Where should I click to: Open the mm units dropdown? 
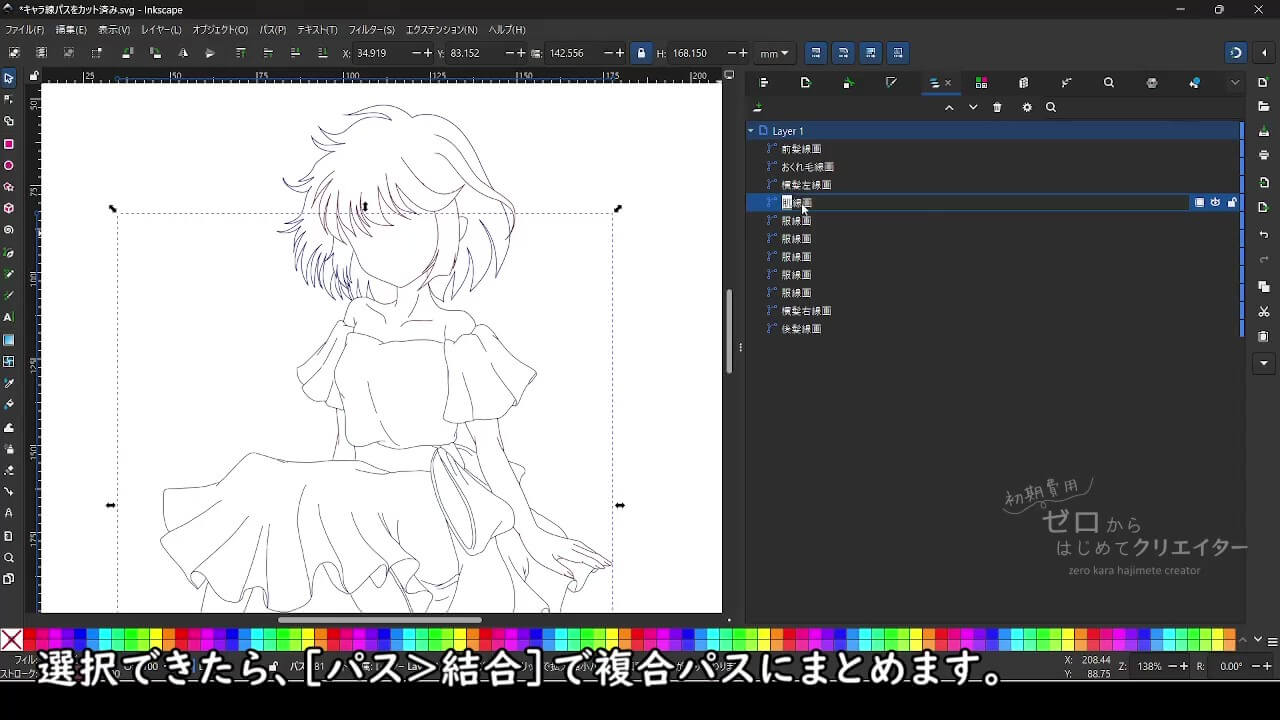coord(774,53)
